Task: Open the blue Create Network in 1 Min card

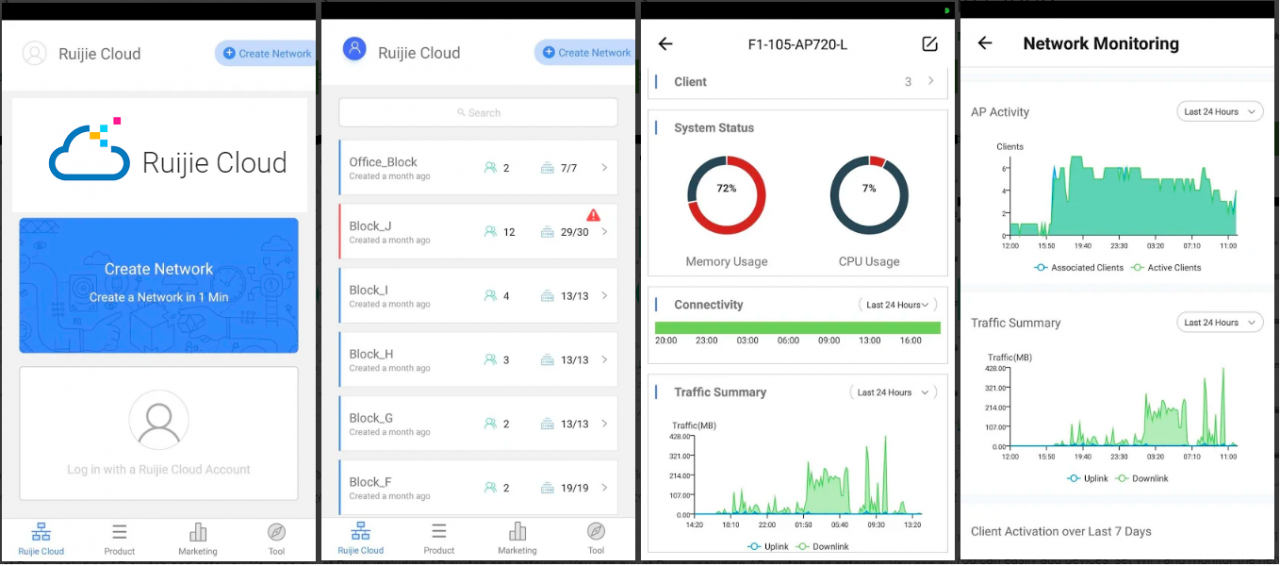Action: tap(158, 286)
